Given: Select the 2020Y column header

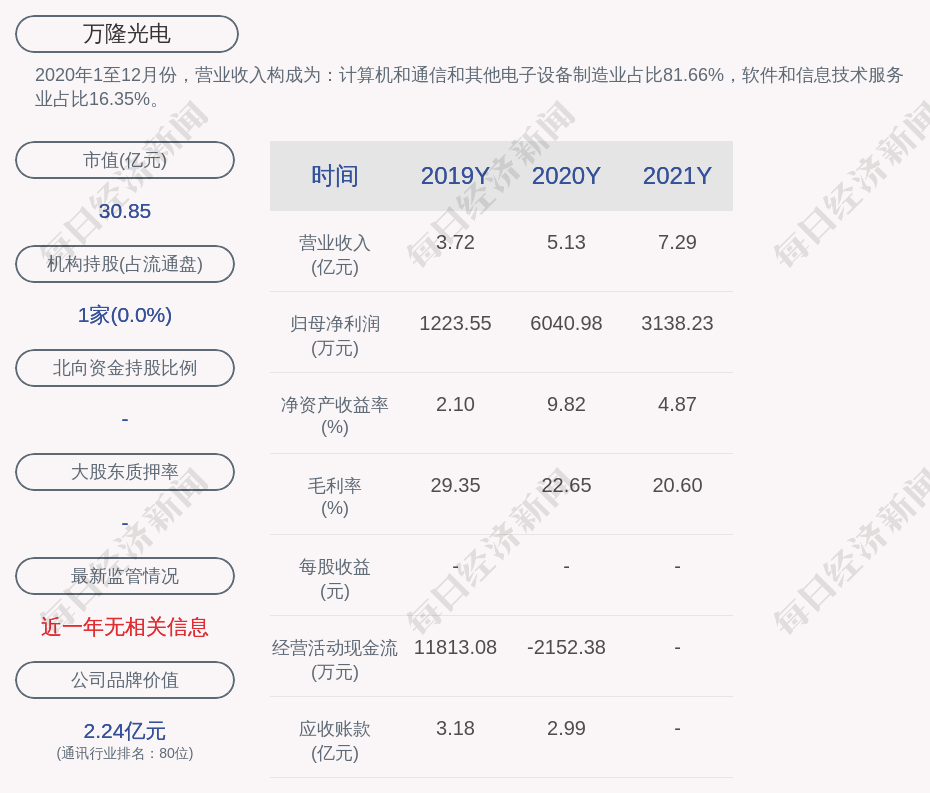Looking at the screenshot, I should 566,176.
